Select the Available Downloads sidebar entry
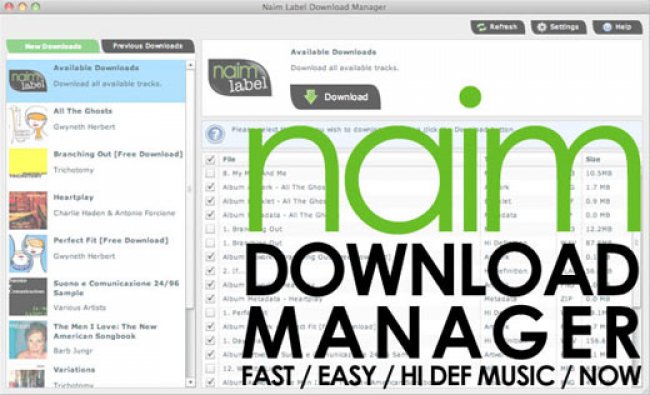Viewport: 650px width, 395px height. tap(96, 81)
